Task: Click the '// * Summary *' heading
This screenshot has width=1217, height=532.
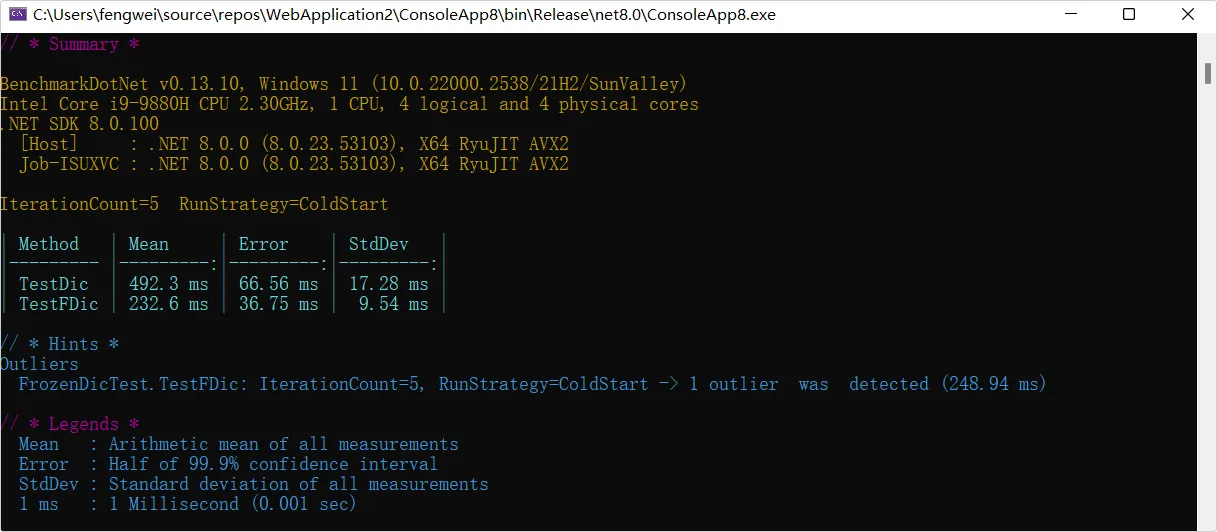Action: click(x=70, y=44)
